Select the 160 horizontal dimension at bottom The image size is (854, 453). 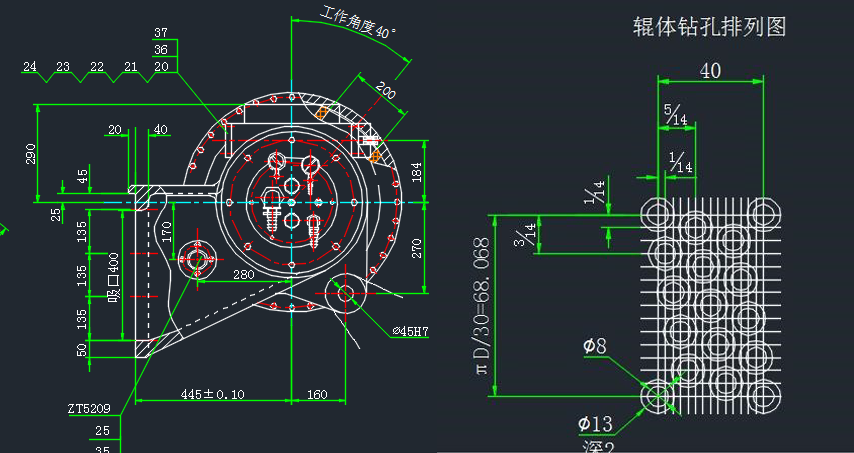[315, 393]
